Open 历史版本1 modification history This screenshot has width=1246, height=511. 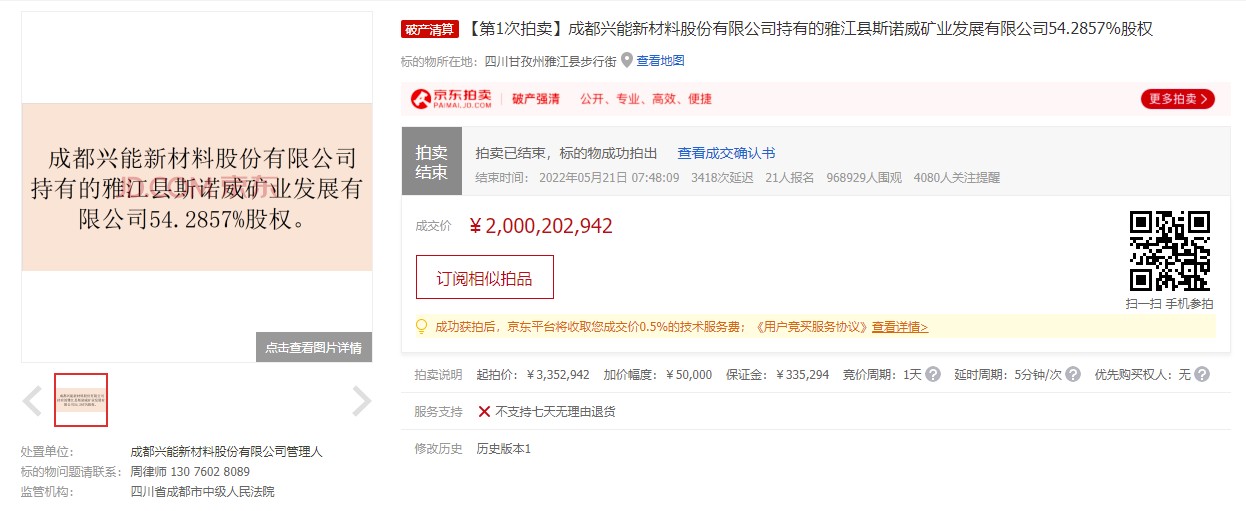[503, 448]
